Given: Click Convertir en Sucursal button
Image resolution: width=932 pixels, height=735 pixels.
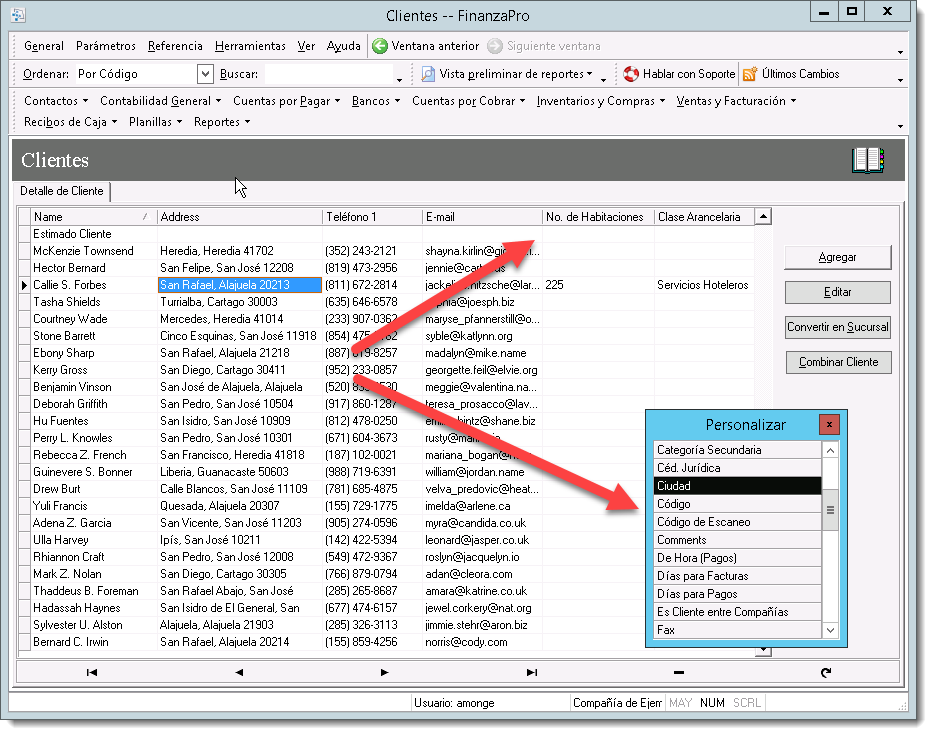Looking at the screenshot, I should click(837, 327).
